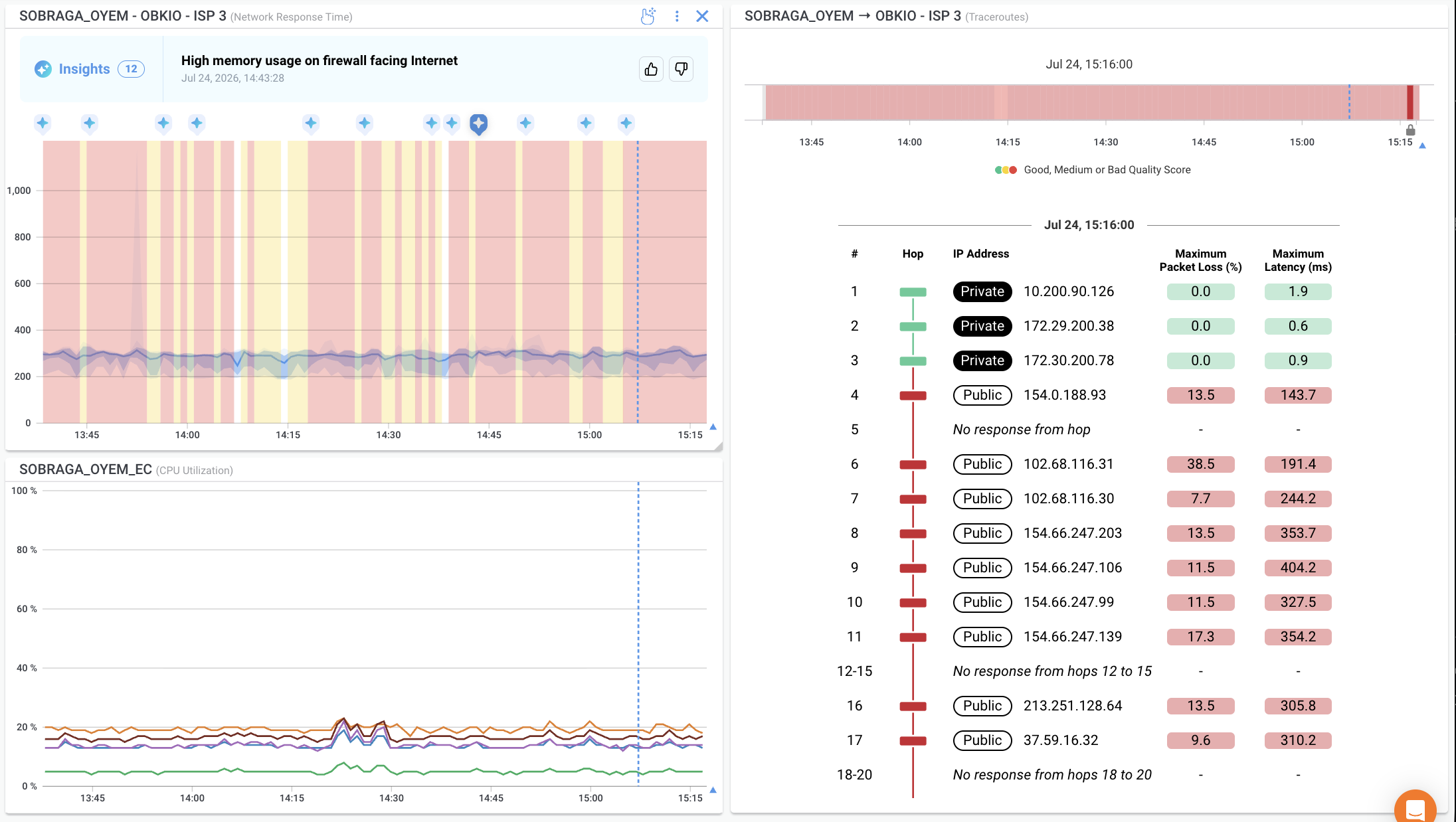Click the thumbs down button on insight

(681, 69)
